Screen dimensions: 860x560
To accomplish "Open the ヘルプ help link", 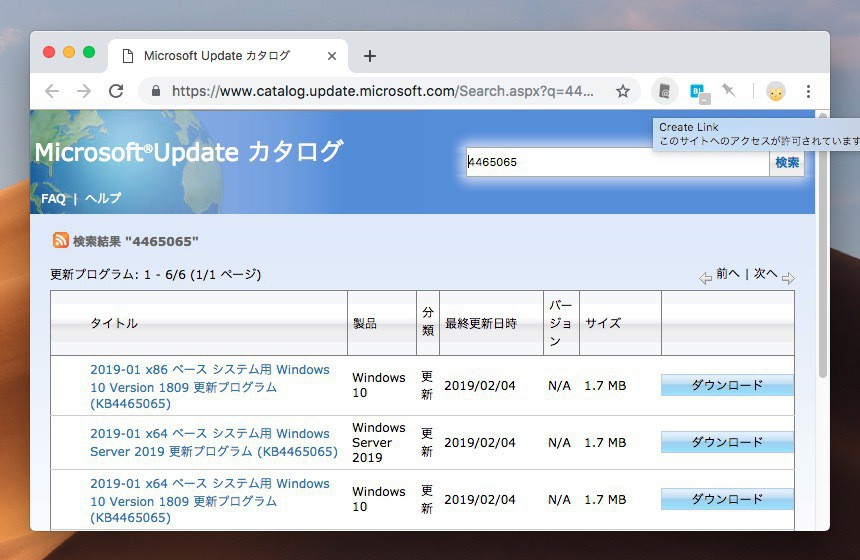I will pos(103,198).
